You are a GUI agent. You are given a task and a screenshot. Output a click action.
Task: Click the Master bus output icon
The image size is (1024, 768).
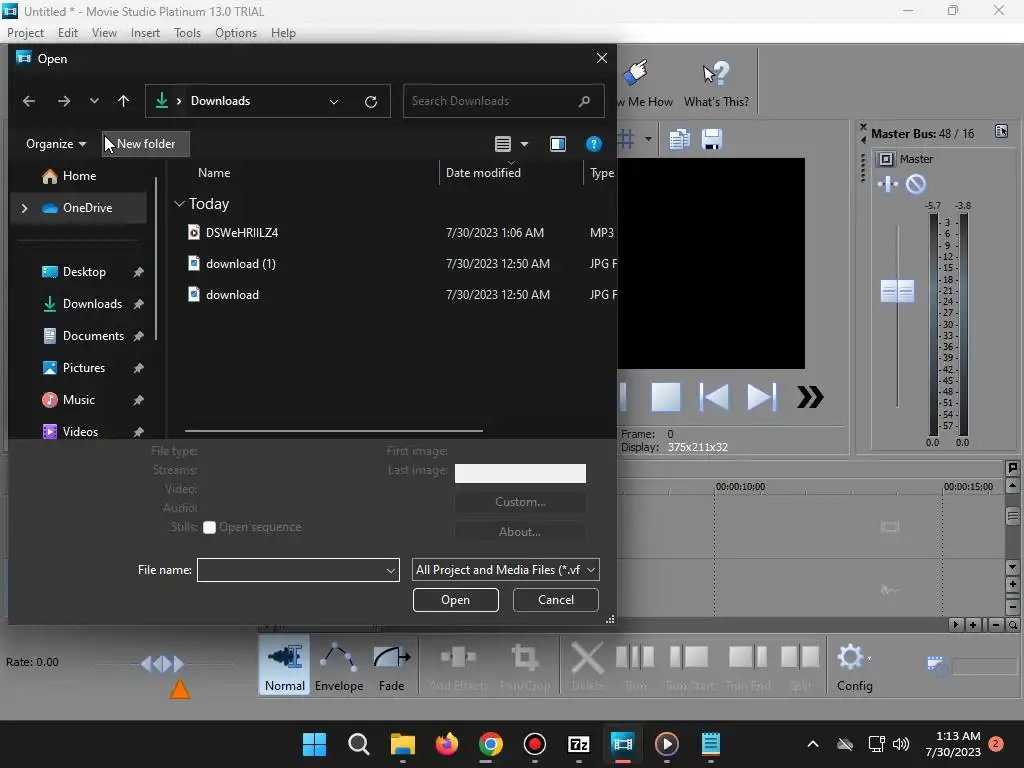pos(886,159)
